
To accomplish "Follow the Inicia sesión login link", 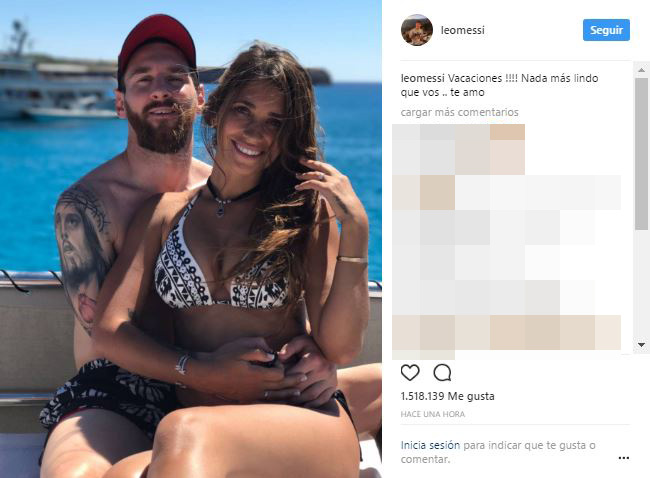I will tap(430, 445).
